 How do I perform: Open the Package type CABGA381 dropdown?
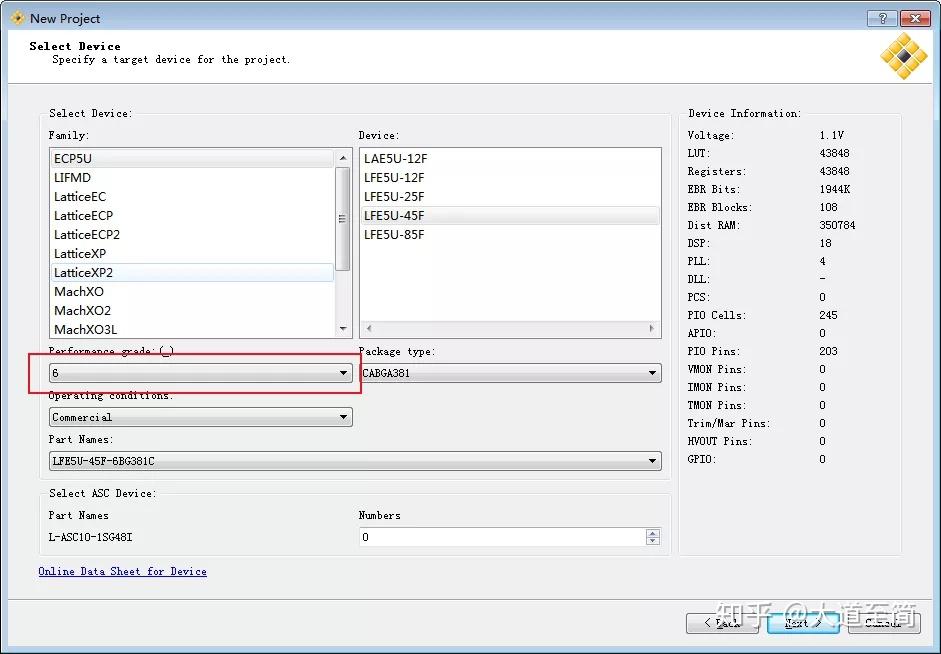coord(510,373)
